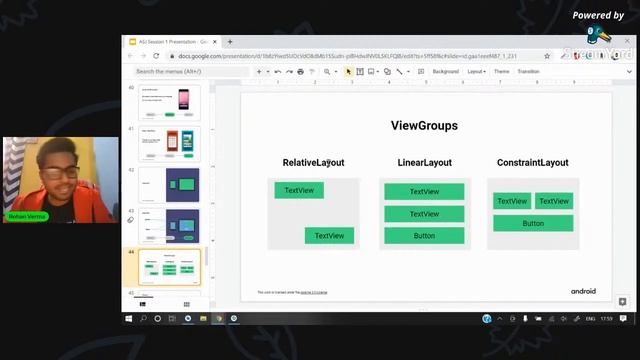Show hidden system tray icons
The height and width of the screenshot is (360, 640).
pos(500,318)
